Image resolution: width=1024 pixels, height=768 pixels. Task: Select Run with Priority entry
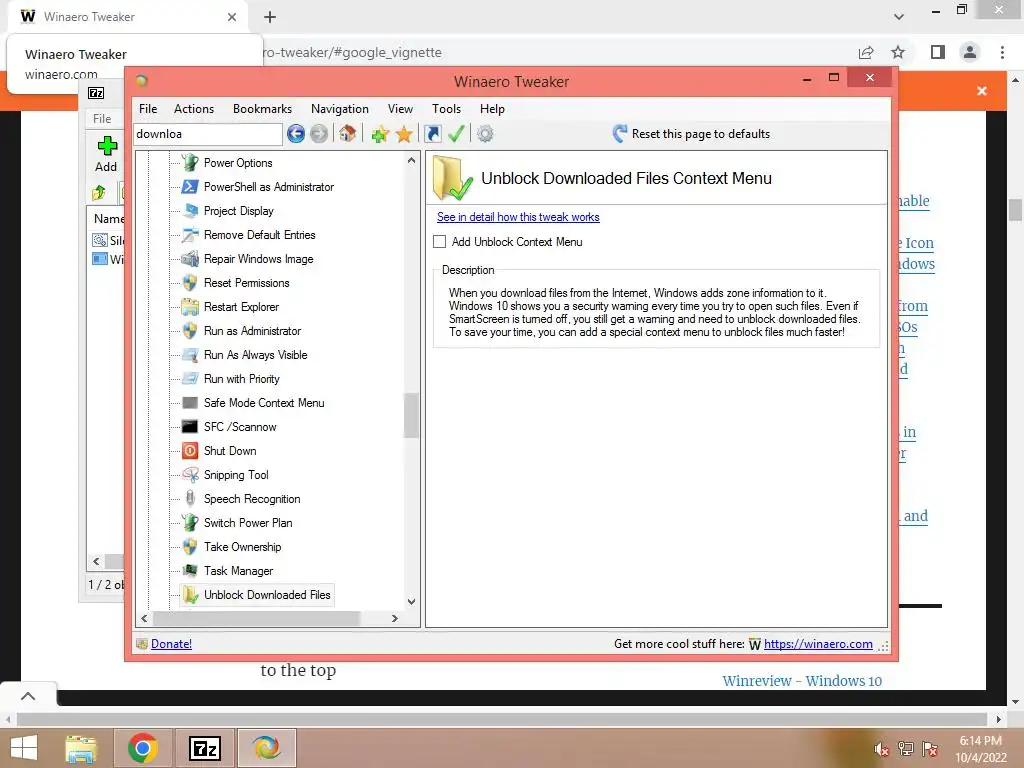(242, 379)
